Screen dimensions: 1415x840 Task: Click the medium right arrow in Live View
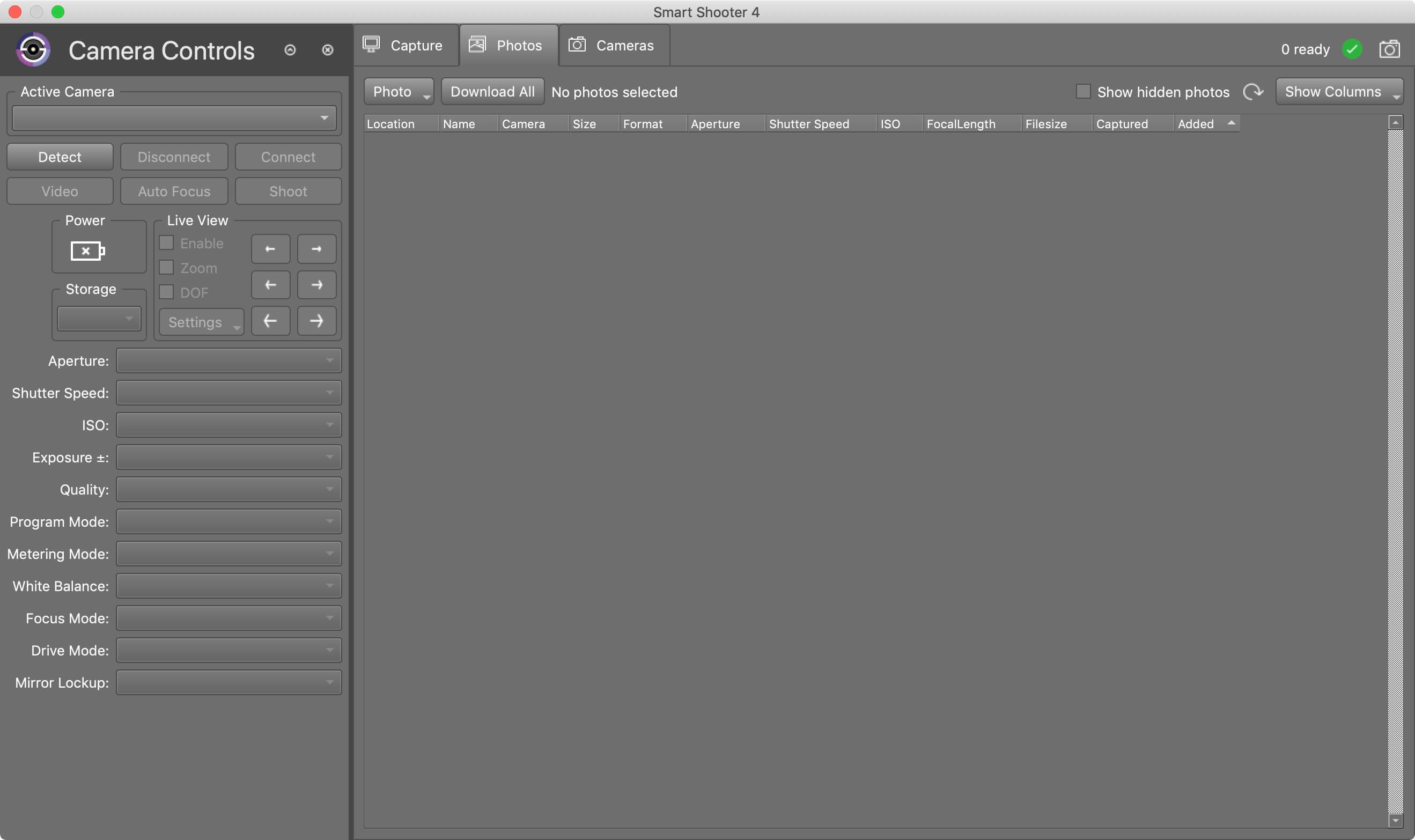tap(316, 285)
